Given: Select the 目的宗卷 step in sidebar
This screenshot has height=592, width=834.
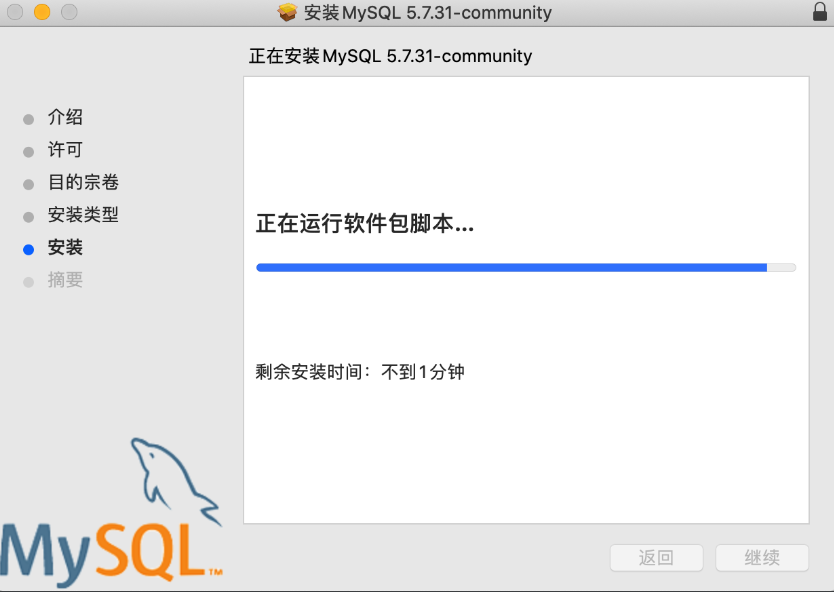Looking at the screenshot, I should 83,182.
